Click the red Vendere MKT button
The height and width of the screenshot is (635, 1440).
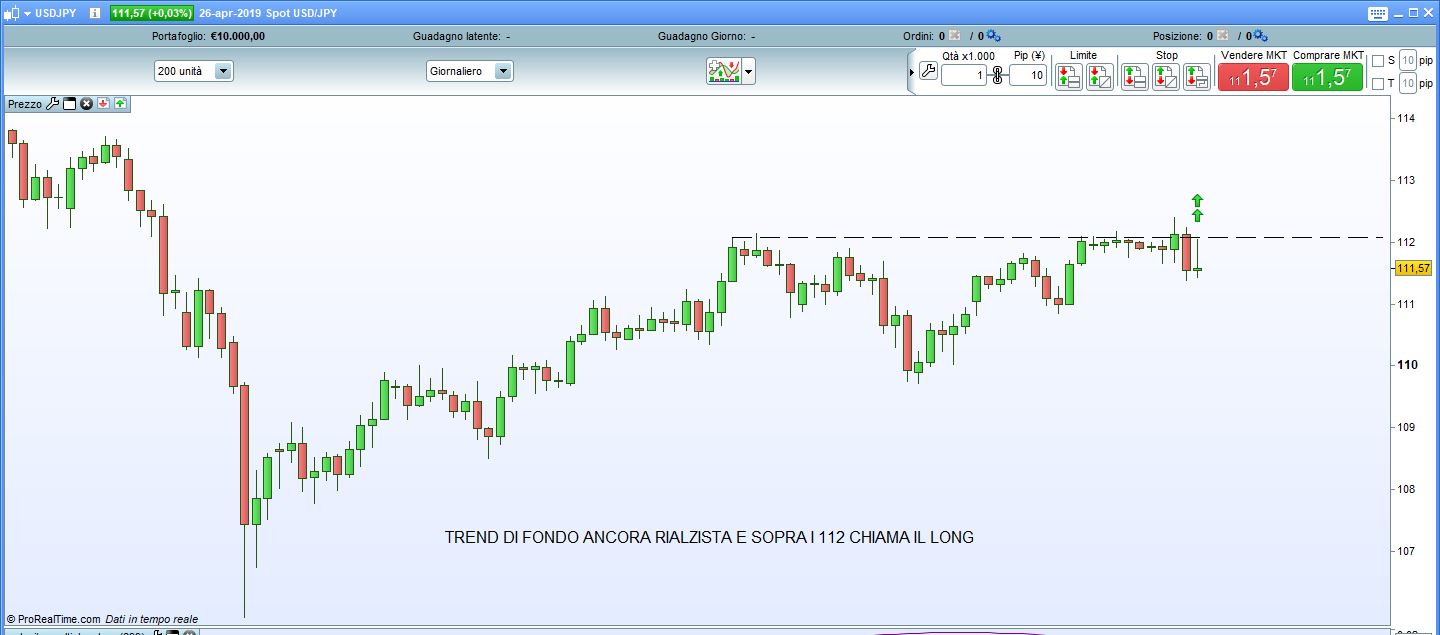(1253, 78)
